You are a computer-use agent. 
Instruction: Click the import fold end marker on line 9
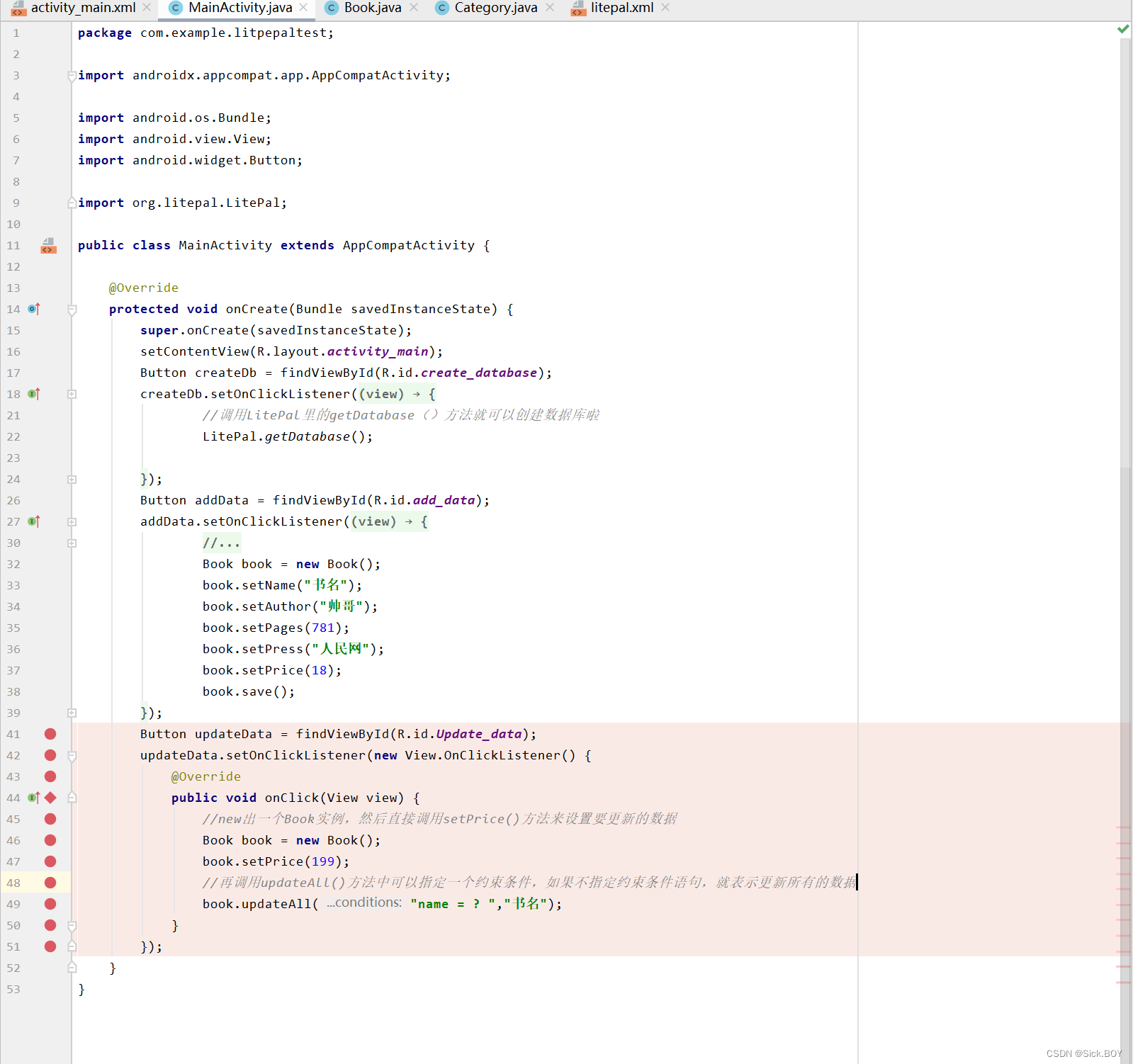[x=72, y=203]
